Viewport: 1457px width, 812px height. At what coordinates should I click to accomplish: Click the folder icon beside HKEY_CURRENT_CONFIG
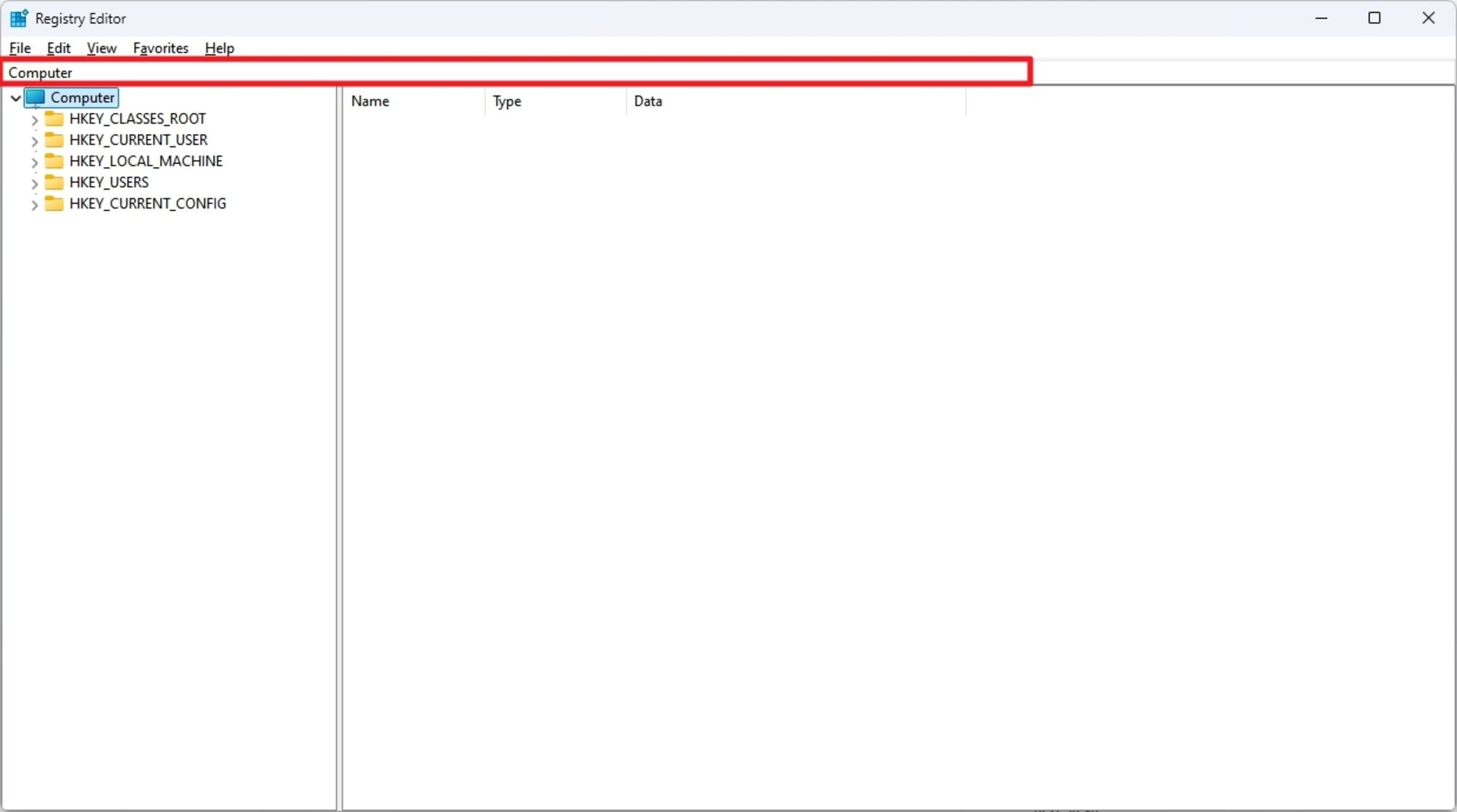[x=54, y=203]
